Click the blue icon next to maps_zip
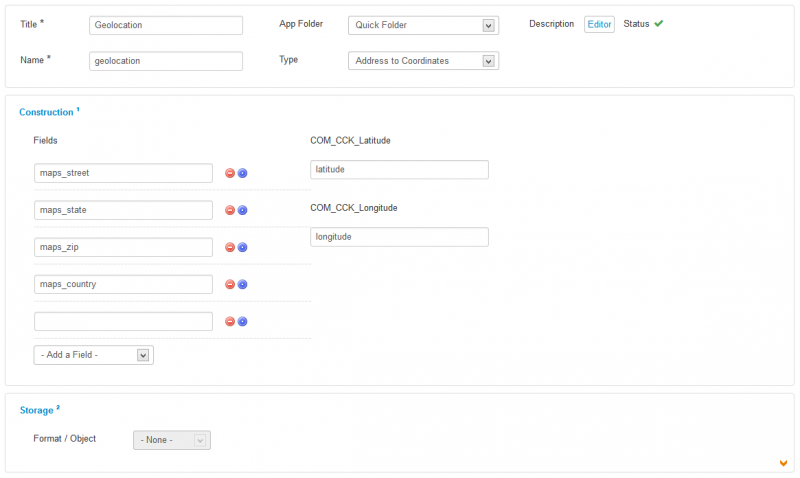Image resolution: width=800 pixels, height=478 pixels. tap(243, 247)
